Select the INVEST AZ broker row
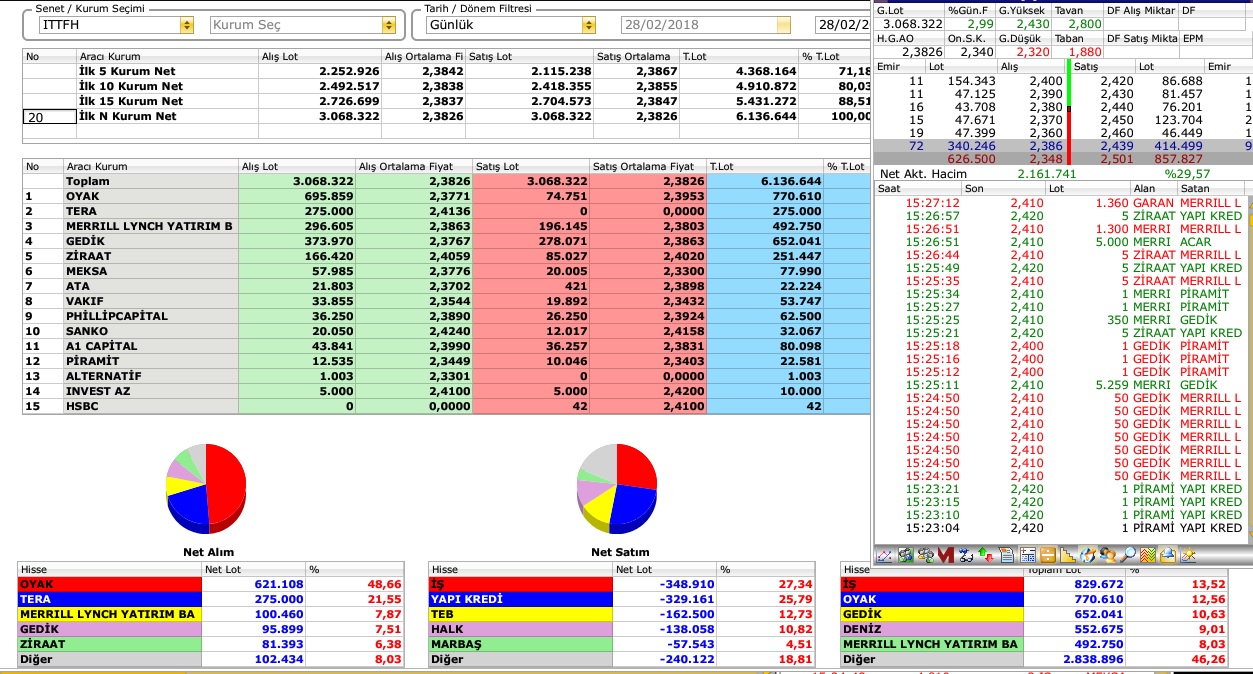 [446, 391]
